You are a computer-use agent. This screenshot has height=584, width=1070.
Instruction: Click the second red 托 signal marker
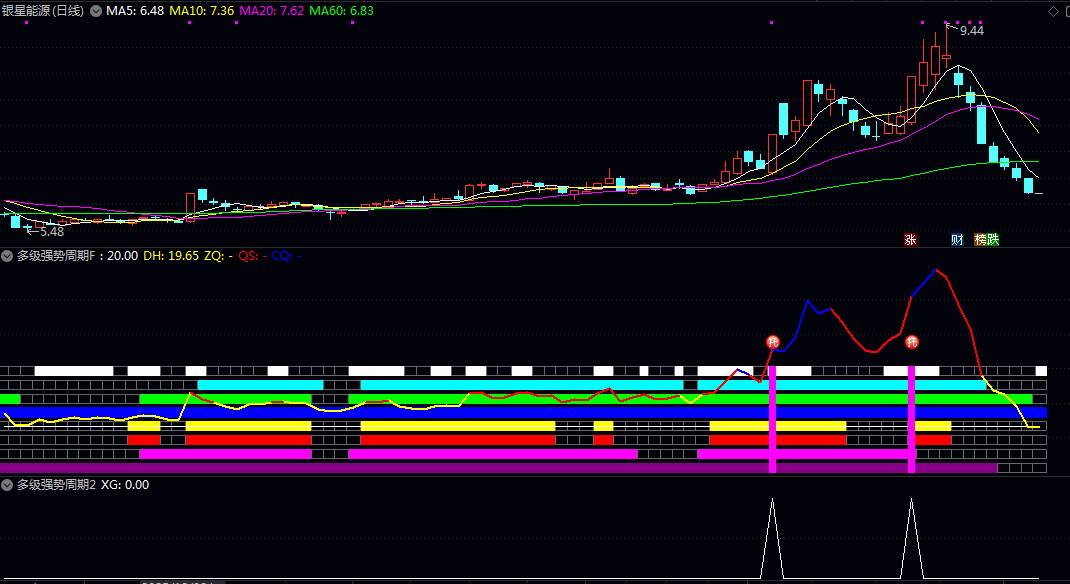(912, 342)
